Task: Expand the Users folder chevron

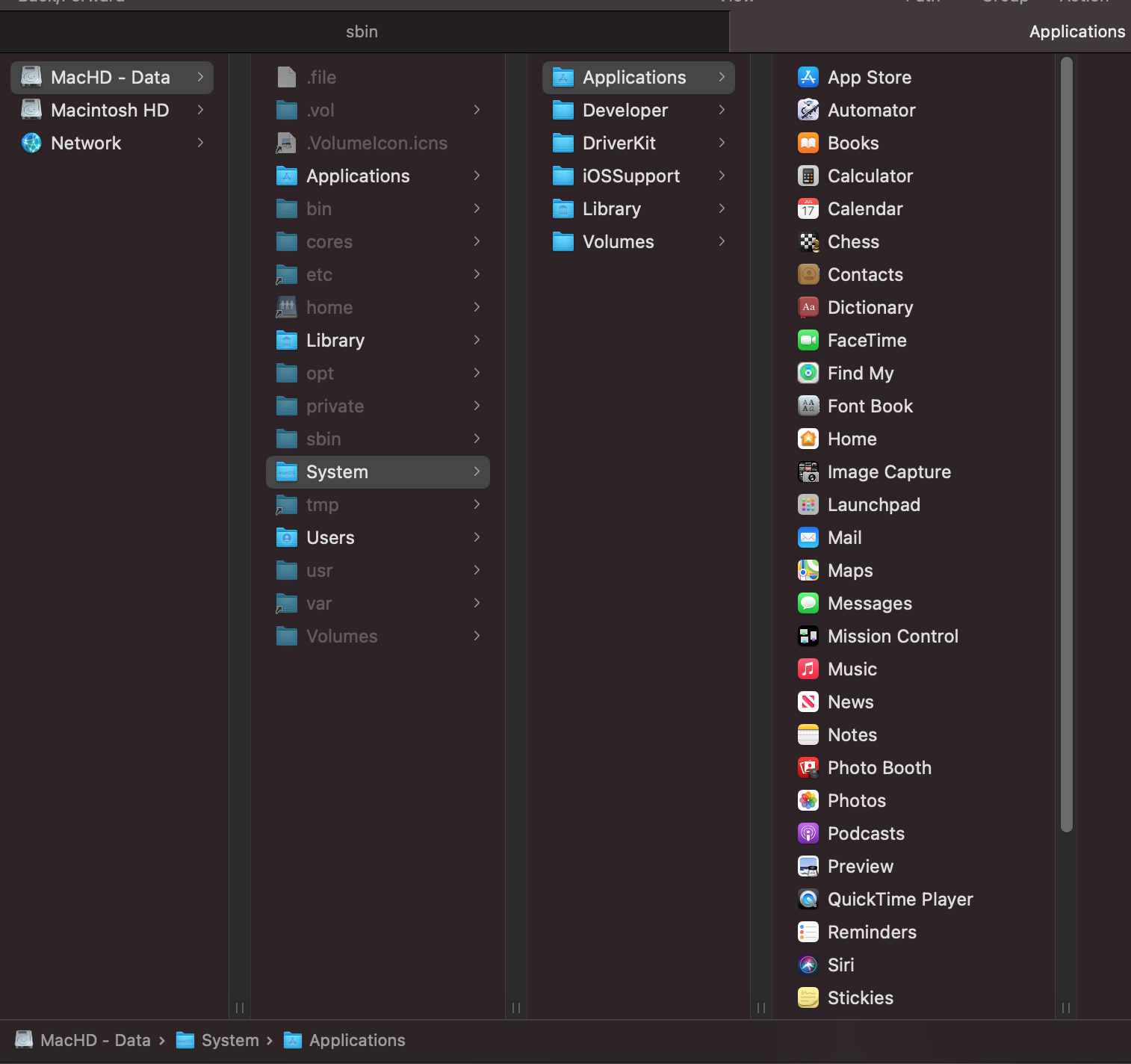Action: (477, 537)
